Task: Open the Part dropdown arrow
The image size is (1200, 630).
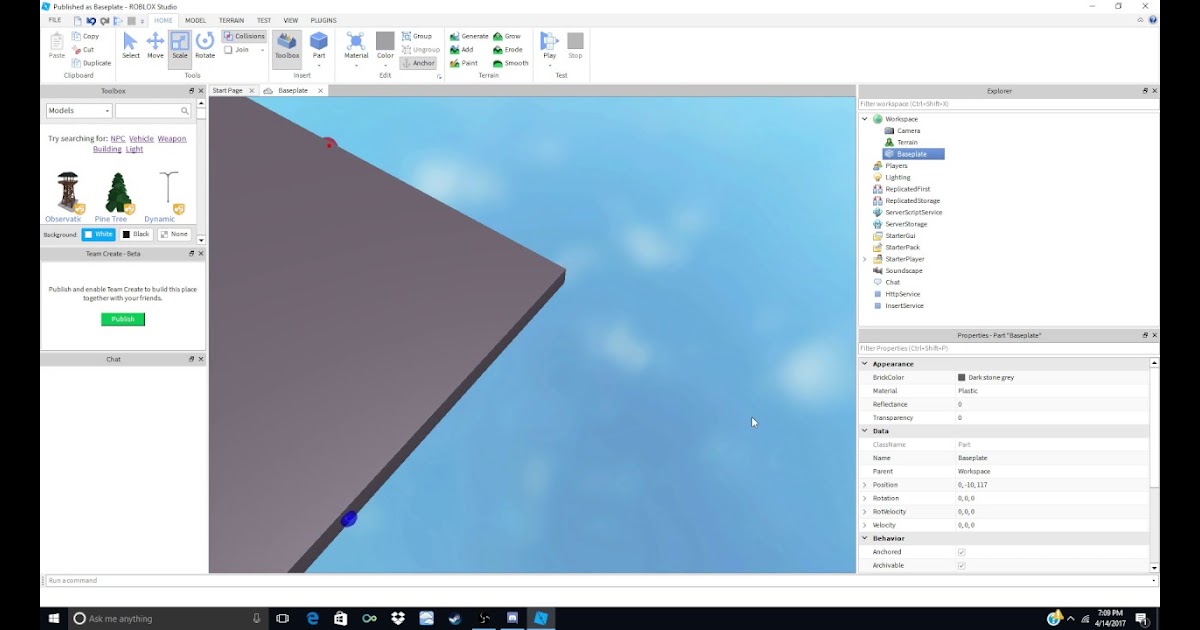Action: (319, 64)
